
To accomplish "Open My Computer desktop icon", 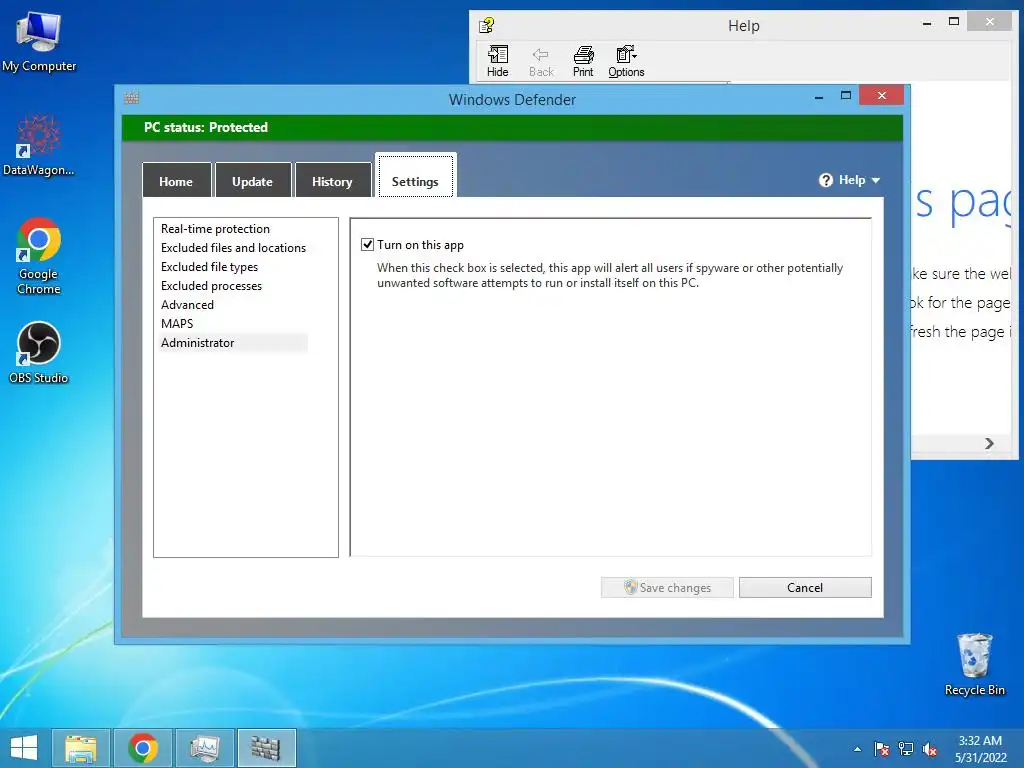I will (39, 41).
